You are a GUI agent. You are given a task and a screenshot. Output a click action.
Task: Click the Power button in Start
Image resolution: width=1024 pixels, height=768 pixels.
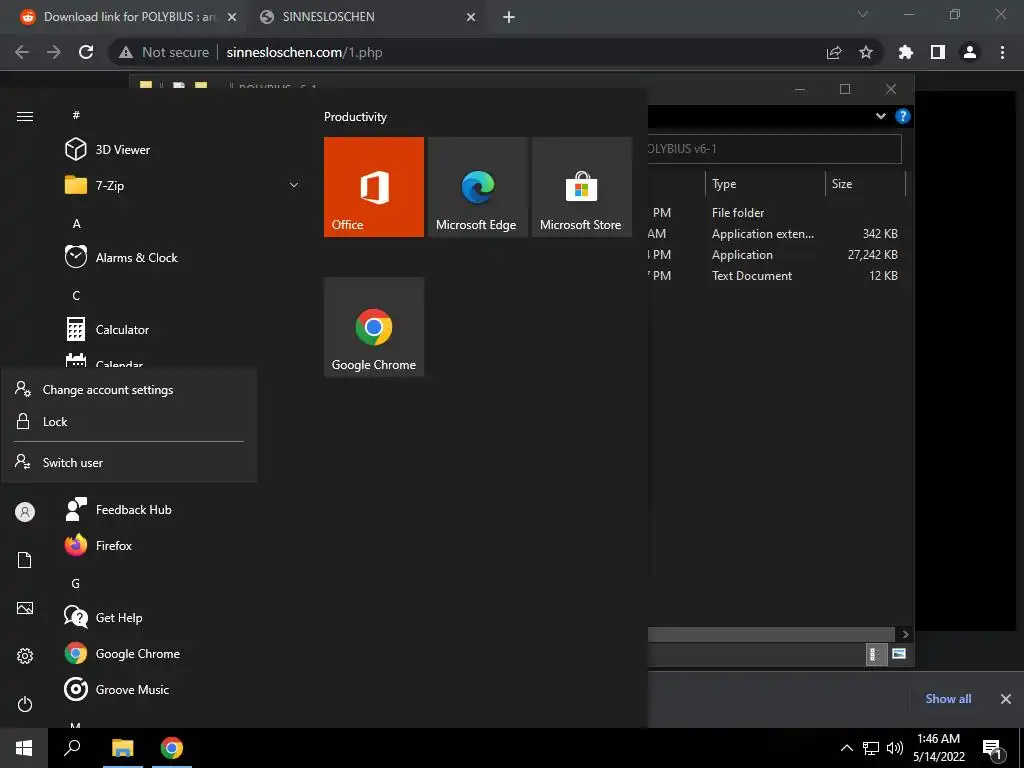tap(25, 704)
